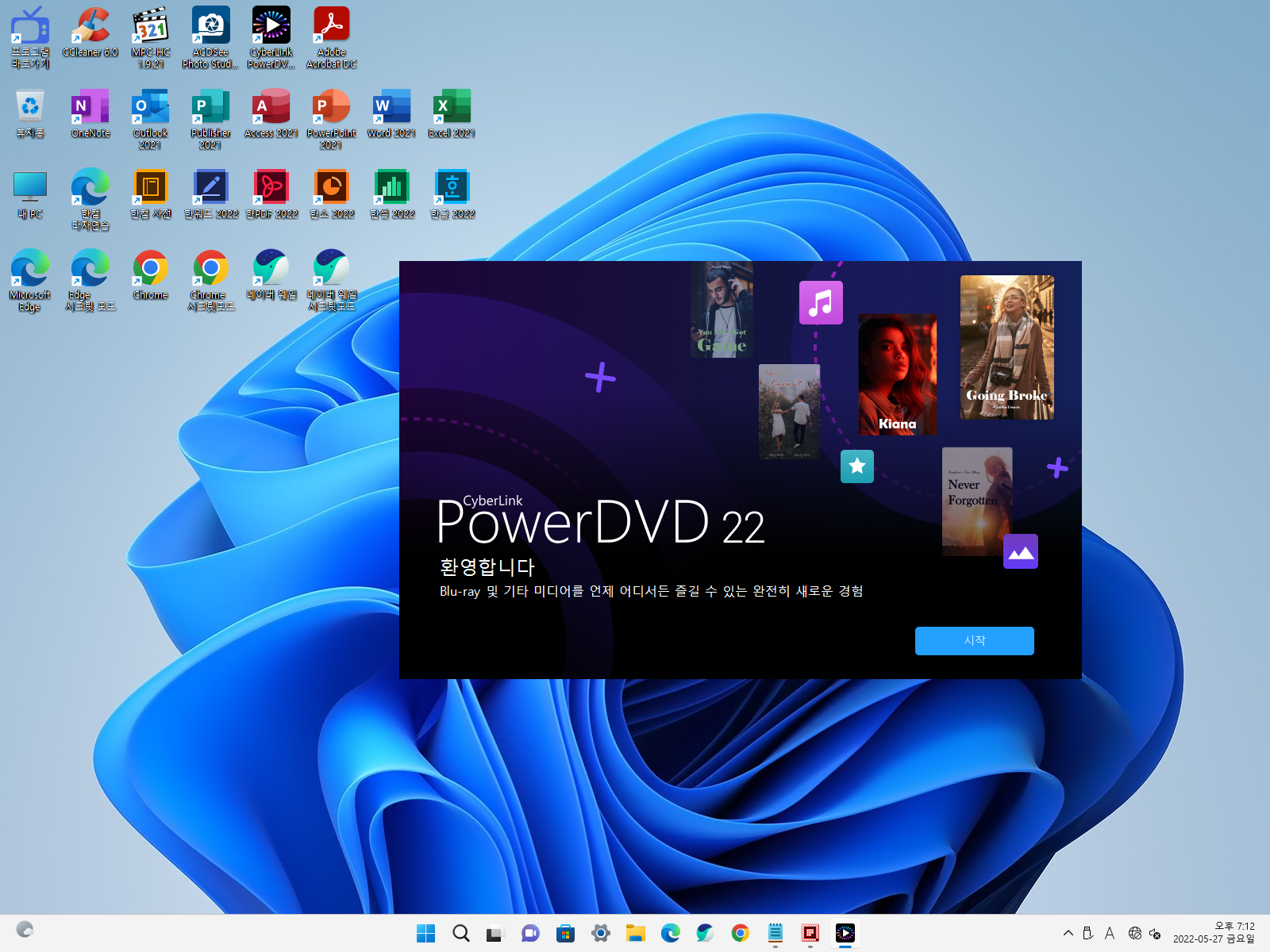1270x952 pixels.
Task: Open 한컴 사전 shortcut
Action: coord(151,194)
